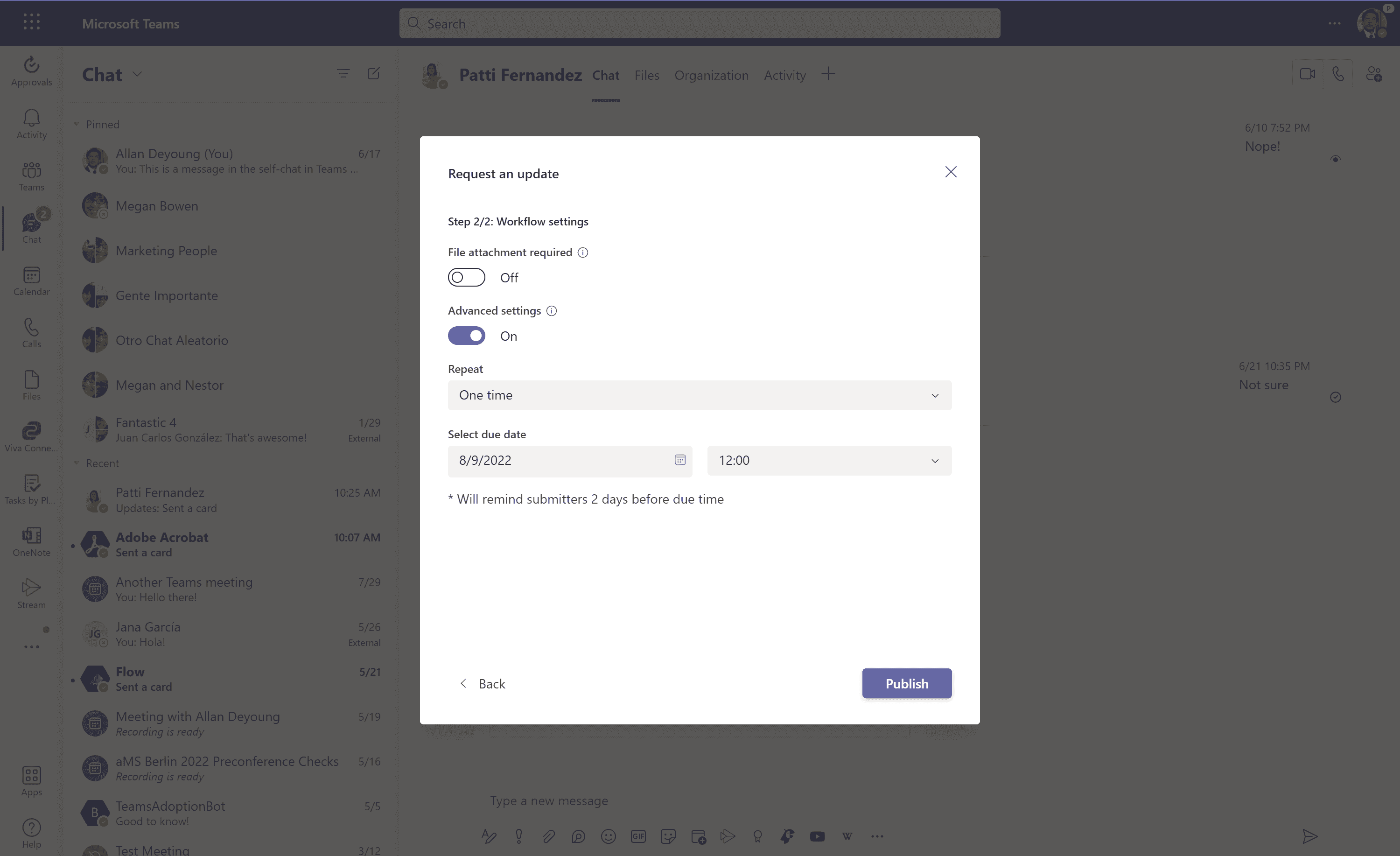Open the Fantastic 4 chat
Viewport: 1400px width, 856px height.
(231, 430)
